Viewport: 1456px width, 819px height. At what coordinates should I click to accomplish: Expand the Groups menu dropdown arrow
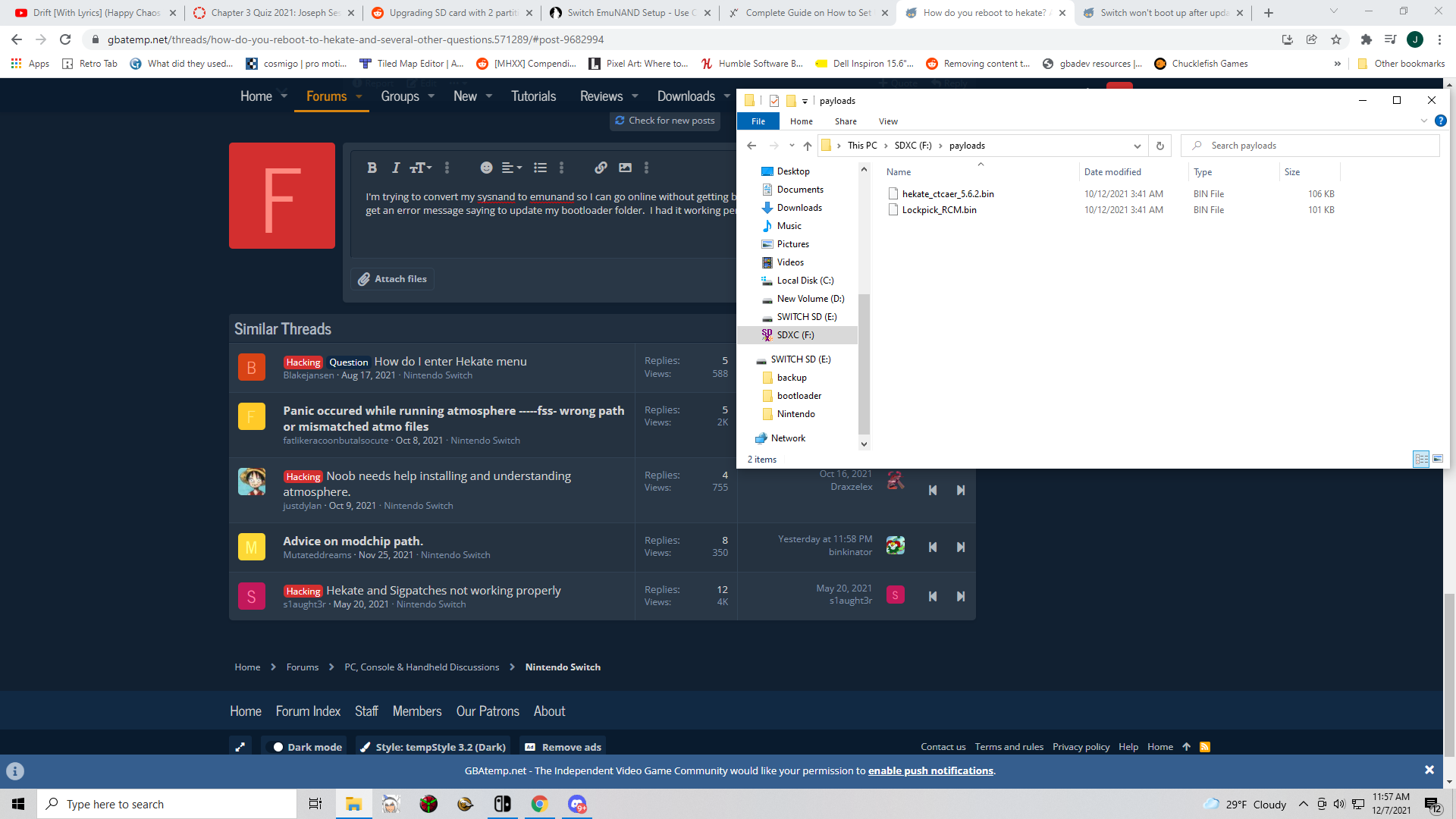[431, 96]
